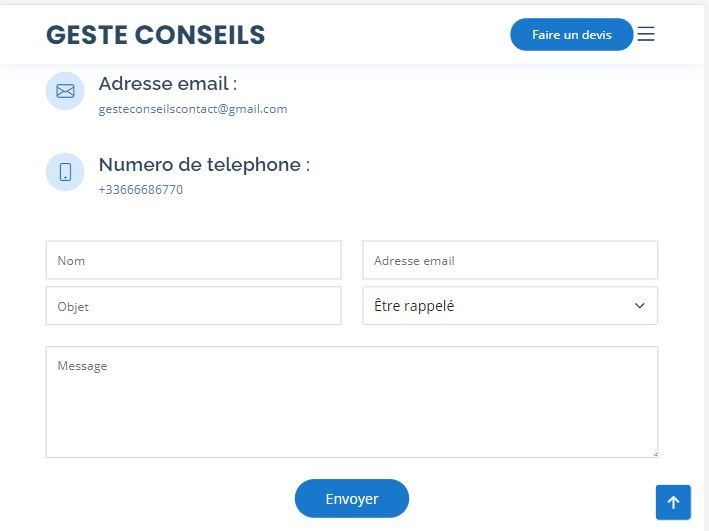The image size is (709, 531).
Task: Click the Faire un devis button
Action: coord(572,34)
